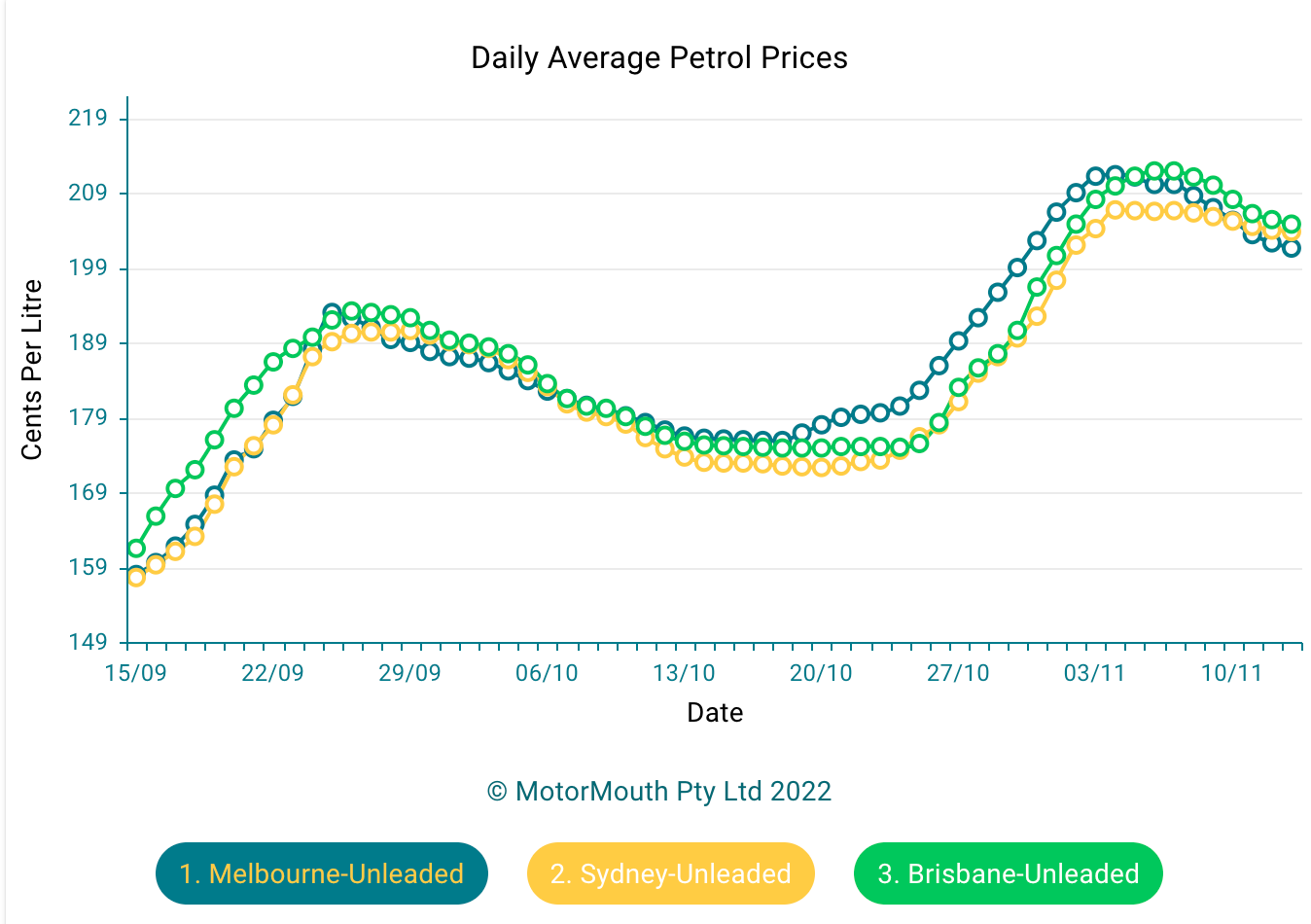Click Melbourne's final data point at far right

point(1292,248)
